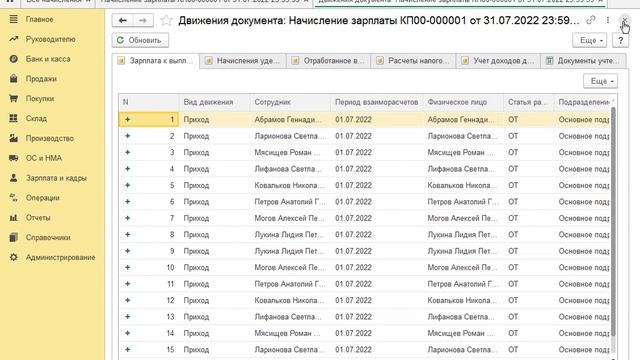Click the Зарплата и кадры person icon
This screenshot has width=640, height=360.
[13, 178]
